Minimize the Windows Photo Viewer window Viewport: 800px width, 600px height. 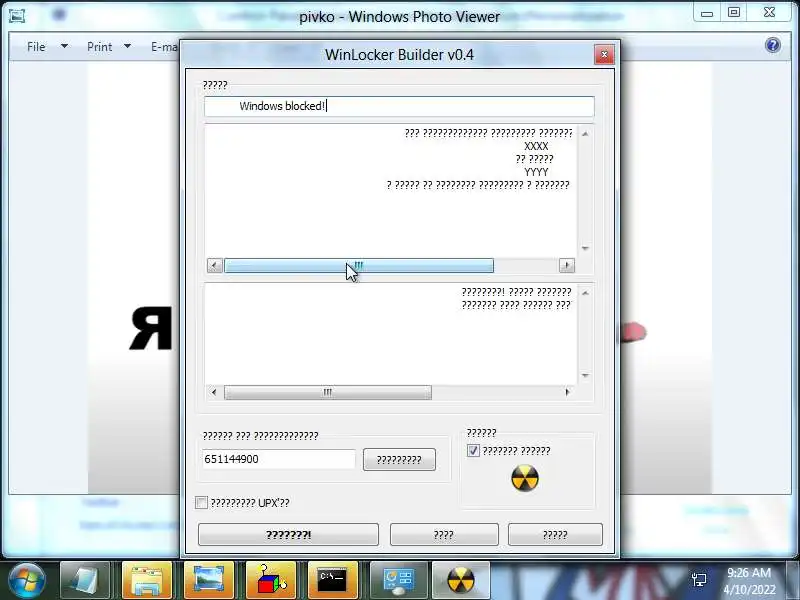pos(707,13)
